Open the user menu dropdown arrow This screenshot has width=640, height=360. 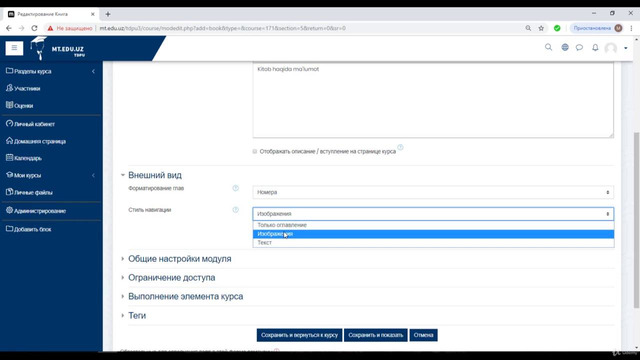[625, 48]
